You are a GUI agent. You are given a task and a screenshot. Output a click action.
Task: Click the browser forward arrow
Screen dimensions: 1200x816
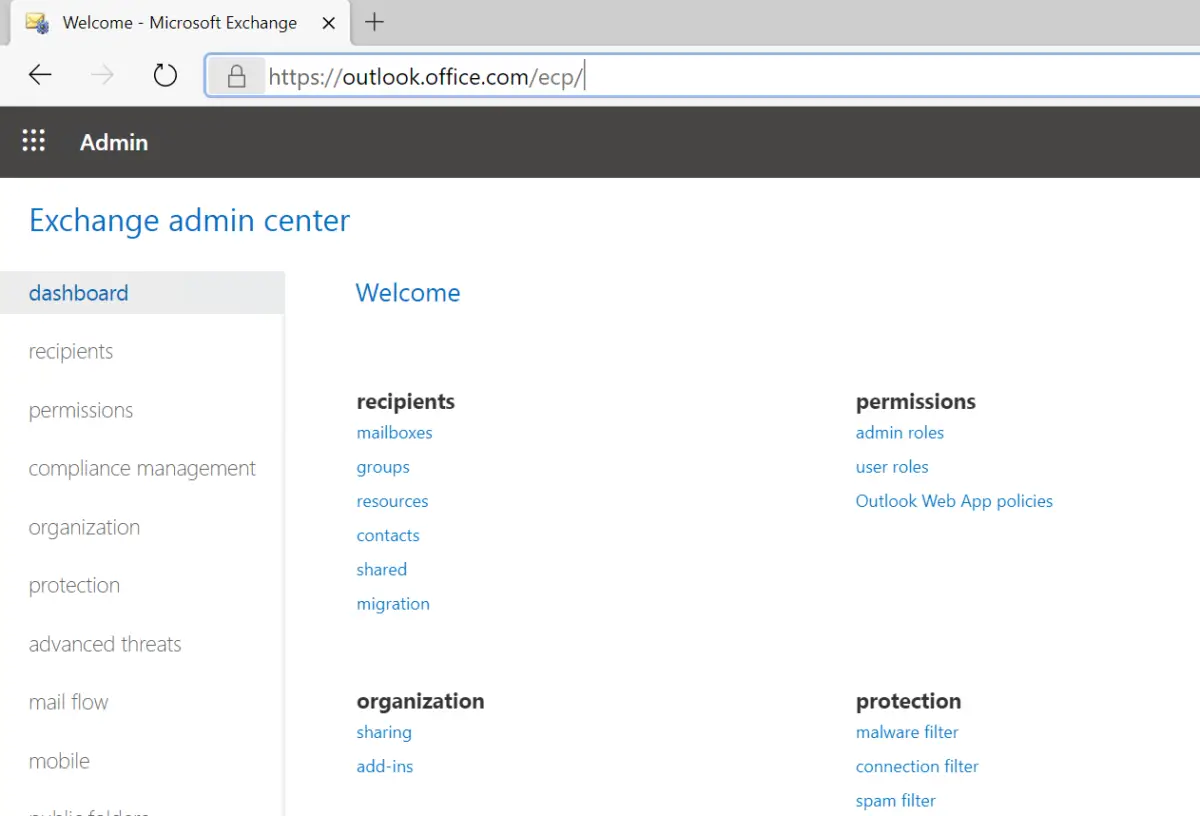(101, 75)
